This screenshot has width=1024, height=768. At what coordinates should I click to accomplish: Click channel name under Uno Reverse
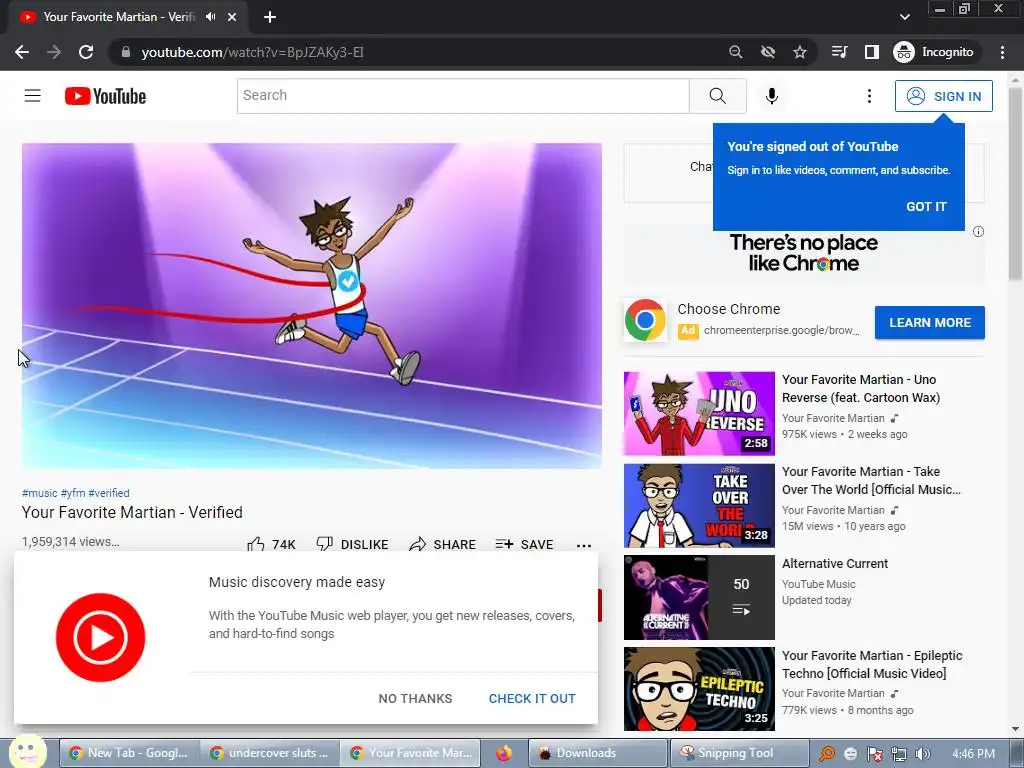click(833, 418)
